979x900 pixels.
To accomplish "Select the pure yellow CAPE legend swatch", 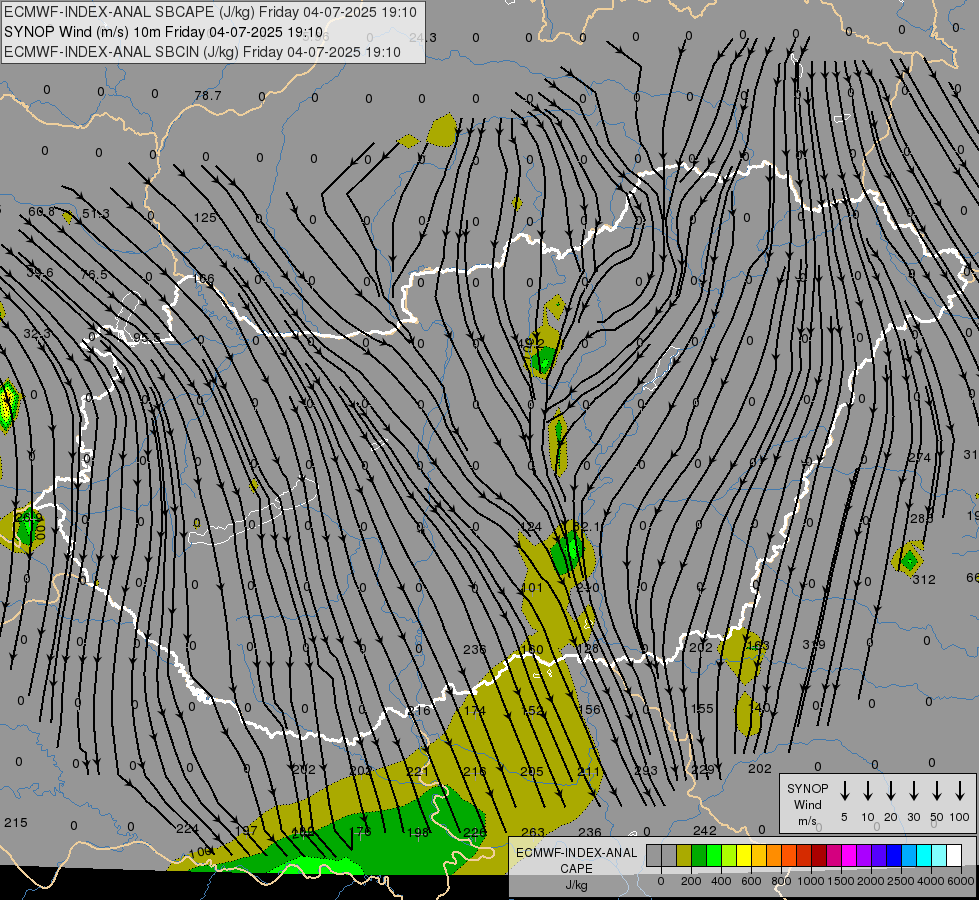I will pyautogui.click(x=744, y=856).
